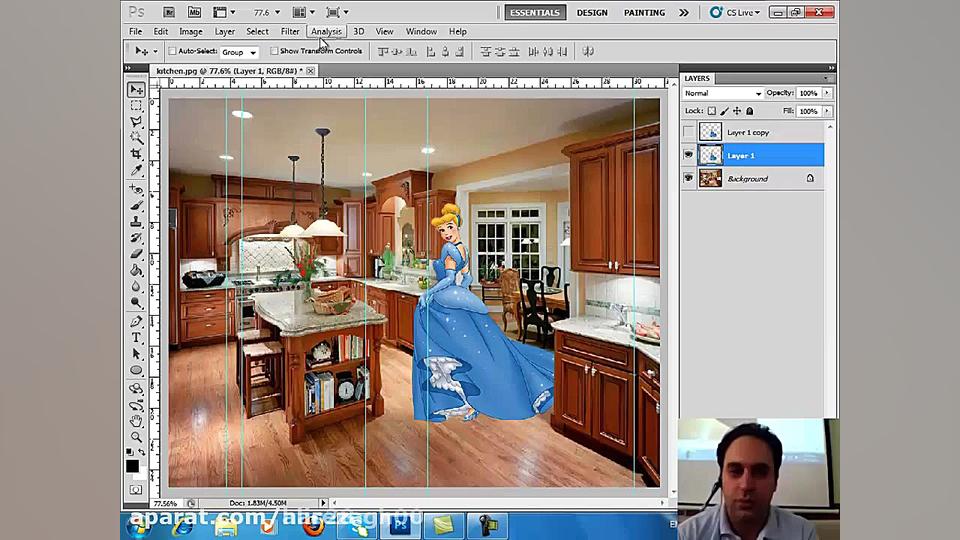Switch to the DESIGN workspace
The height and width of the screenshot is (540, 960).
click(x=592, y=12)
